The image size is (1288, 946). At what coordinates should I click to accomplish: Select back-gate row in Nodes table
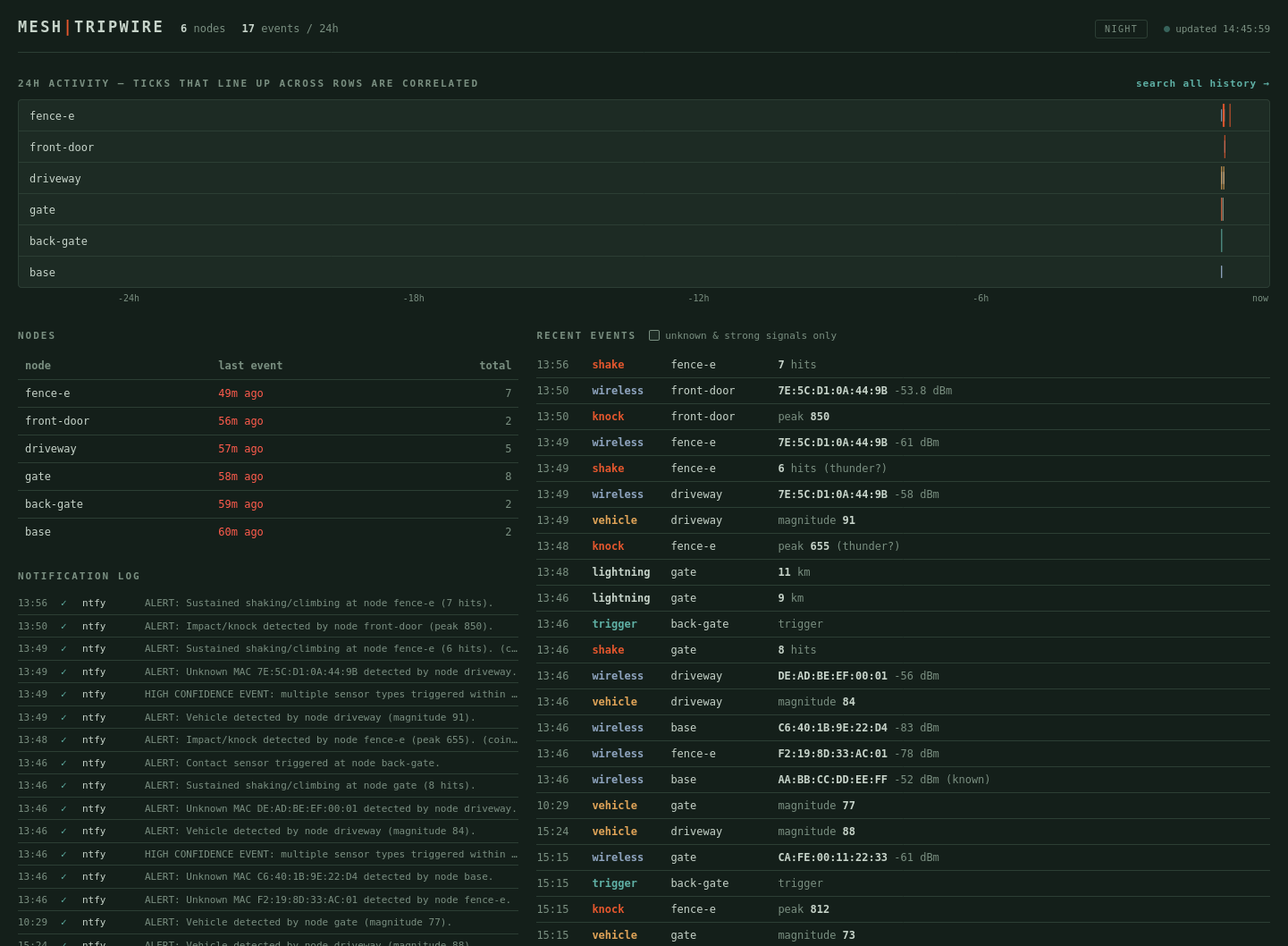click(x=268, y=504)
